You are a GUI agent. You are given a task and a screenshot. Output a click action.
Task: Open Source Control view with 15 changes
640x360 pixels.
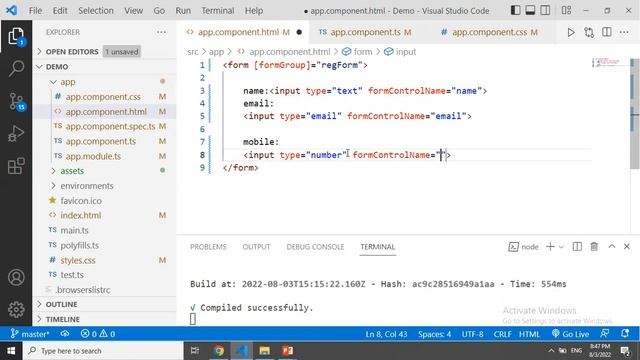pos(17,101)
